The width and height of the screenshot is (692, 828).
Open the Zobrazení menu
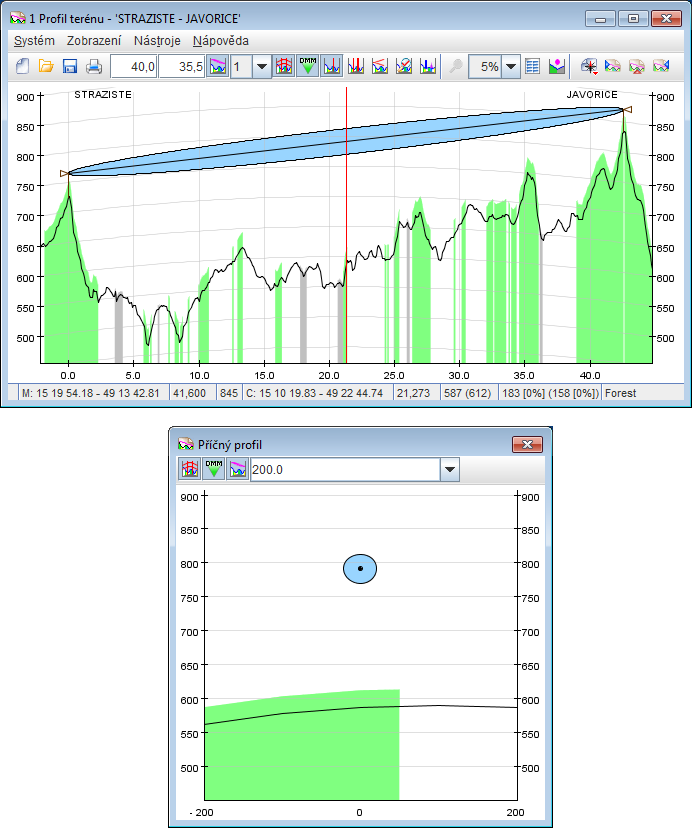coord(94,41)
